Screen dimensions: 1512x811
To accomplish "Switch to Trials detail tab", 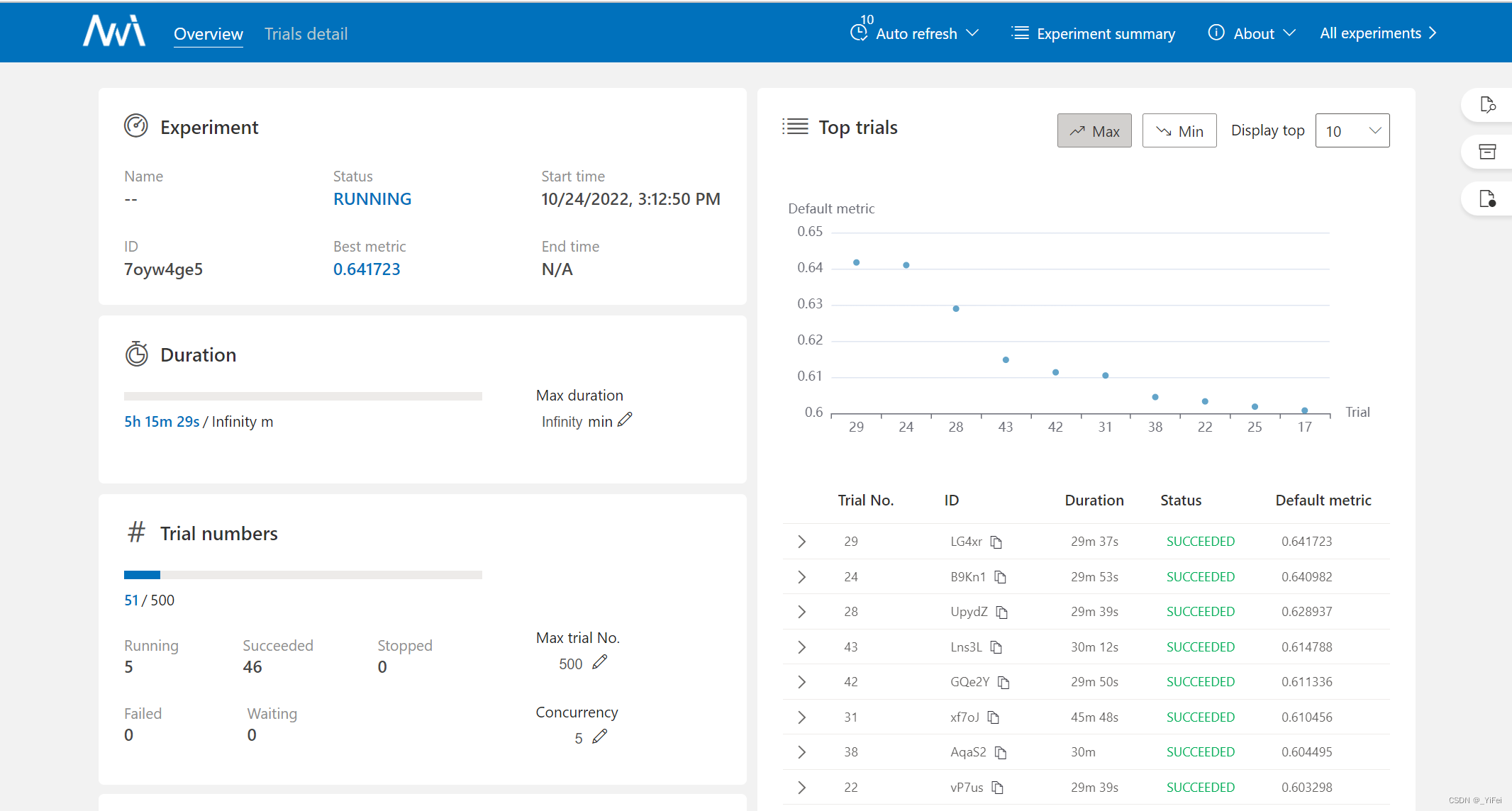I will [x=306, y=34].
